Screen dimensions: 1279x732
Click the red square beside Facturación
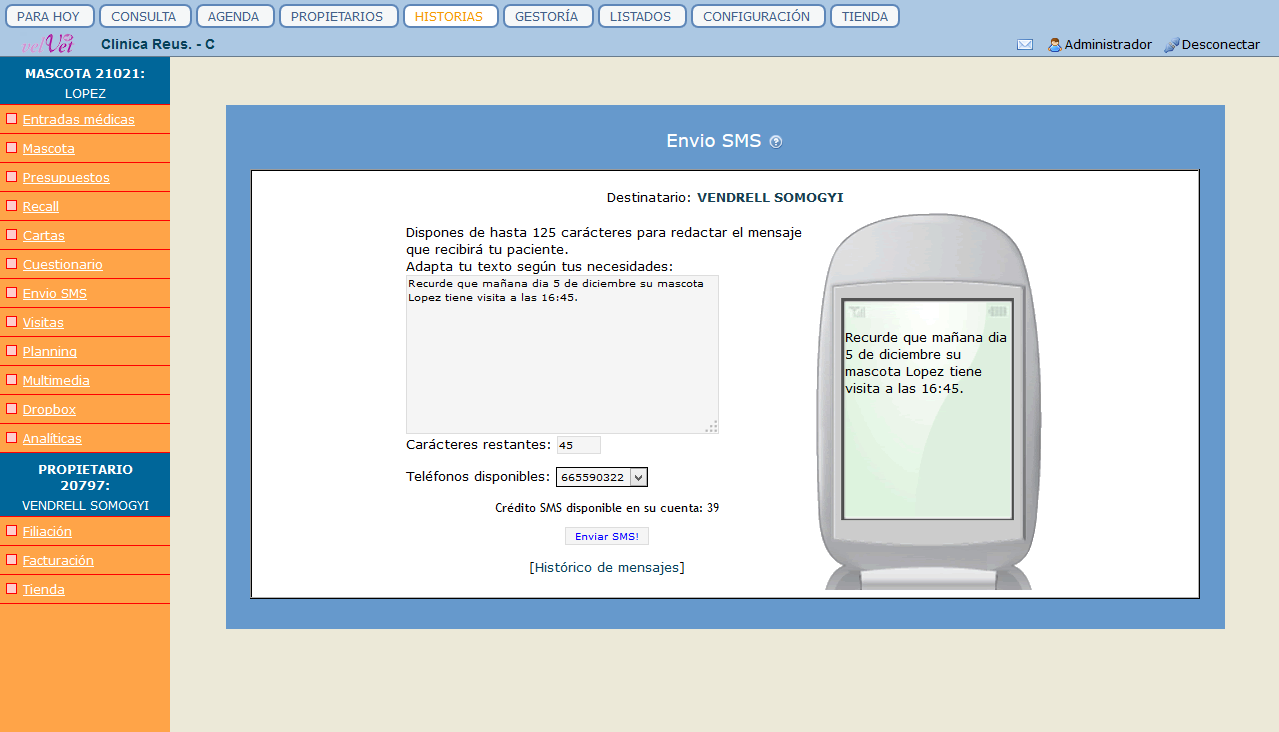point(12,560)
